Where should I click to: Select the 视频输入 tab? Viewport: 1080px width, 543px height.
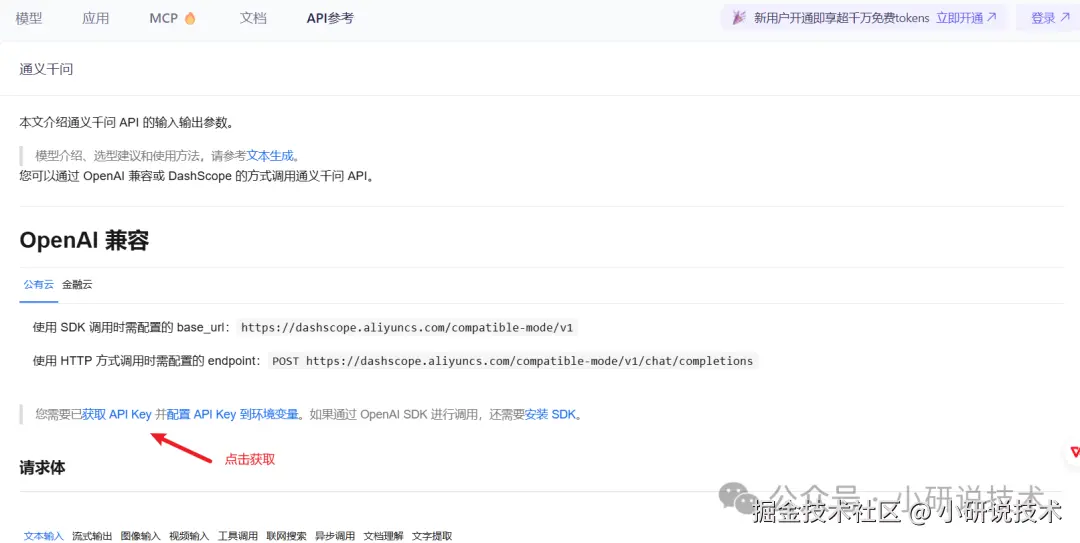tap(189, 536)
